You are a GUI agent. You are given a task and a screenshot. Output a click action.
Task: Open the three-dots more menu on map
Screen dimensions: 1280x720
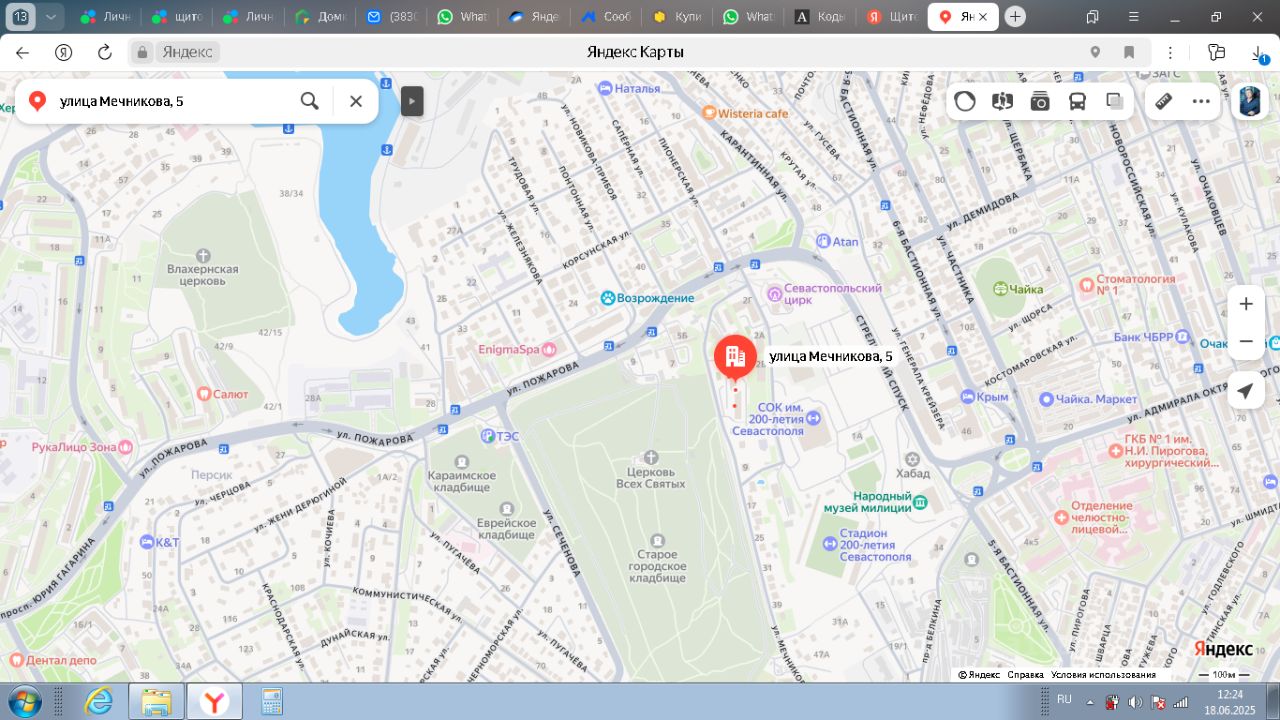tap(1201, 101)
